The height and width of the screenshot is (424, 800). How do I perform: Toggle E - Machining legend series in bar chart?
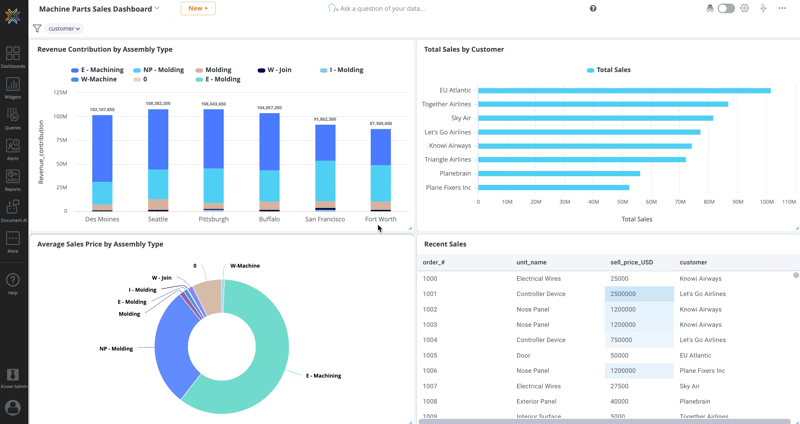(97, 70)
